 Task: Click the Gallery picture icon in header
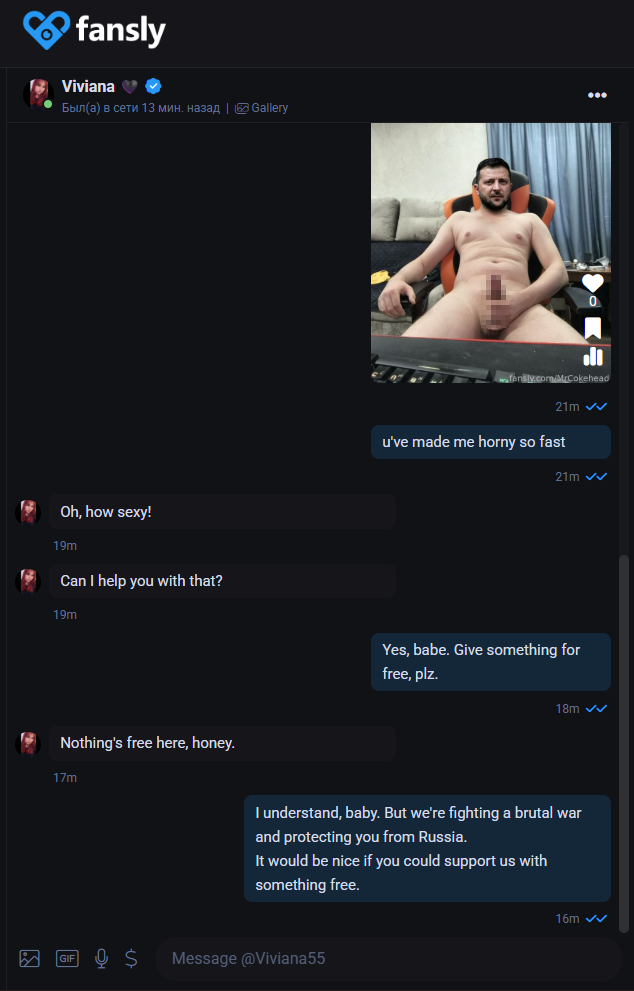pyautogui.click(x=241, y=108)
